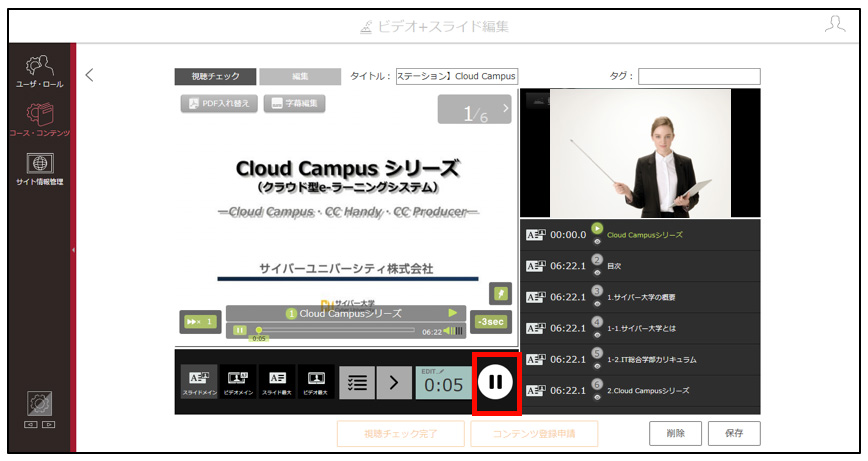868x461 pixels.
Task: Open サイト情報管理 globe icon
Action: coord(40,164)
